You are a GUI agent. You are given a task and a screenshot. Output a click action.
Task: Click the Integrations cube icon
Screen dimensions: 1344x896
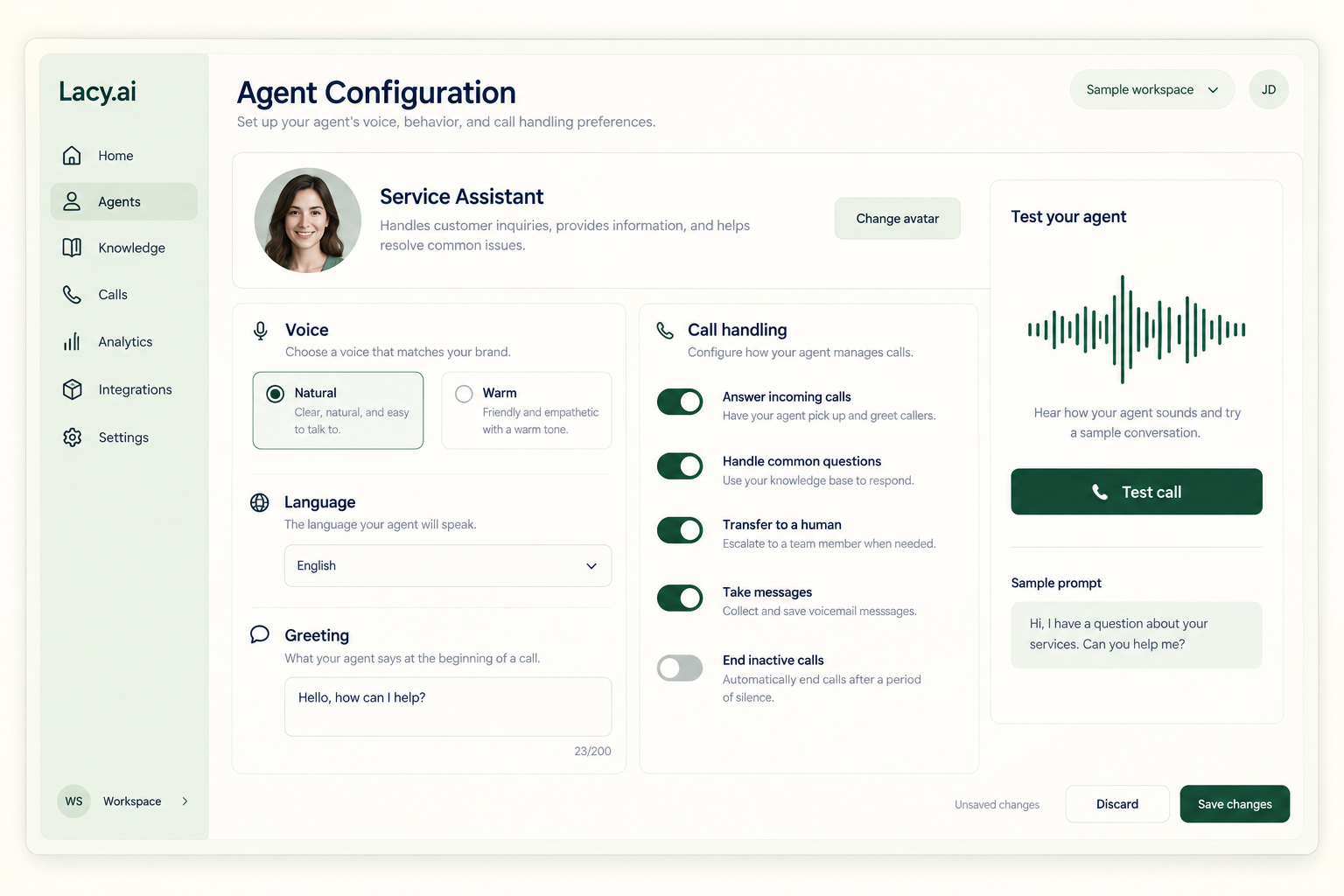(x=72, y=389)
